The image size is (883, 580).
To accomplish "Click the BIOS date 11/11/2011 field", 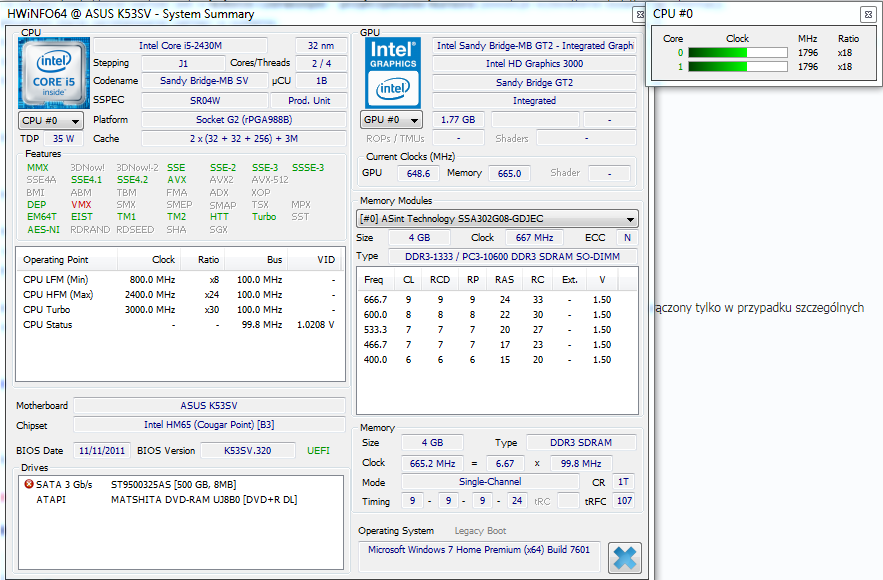I will pyautogui.click(x=102, y=450).
